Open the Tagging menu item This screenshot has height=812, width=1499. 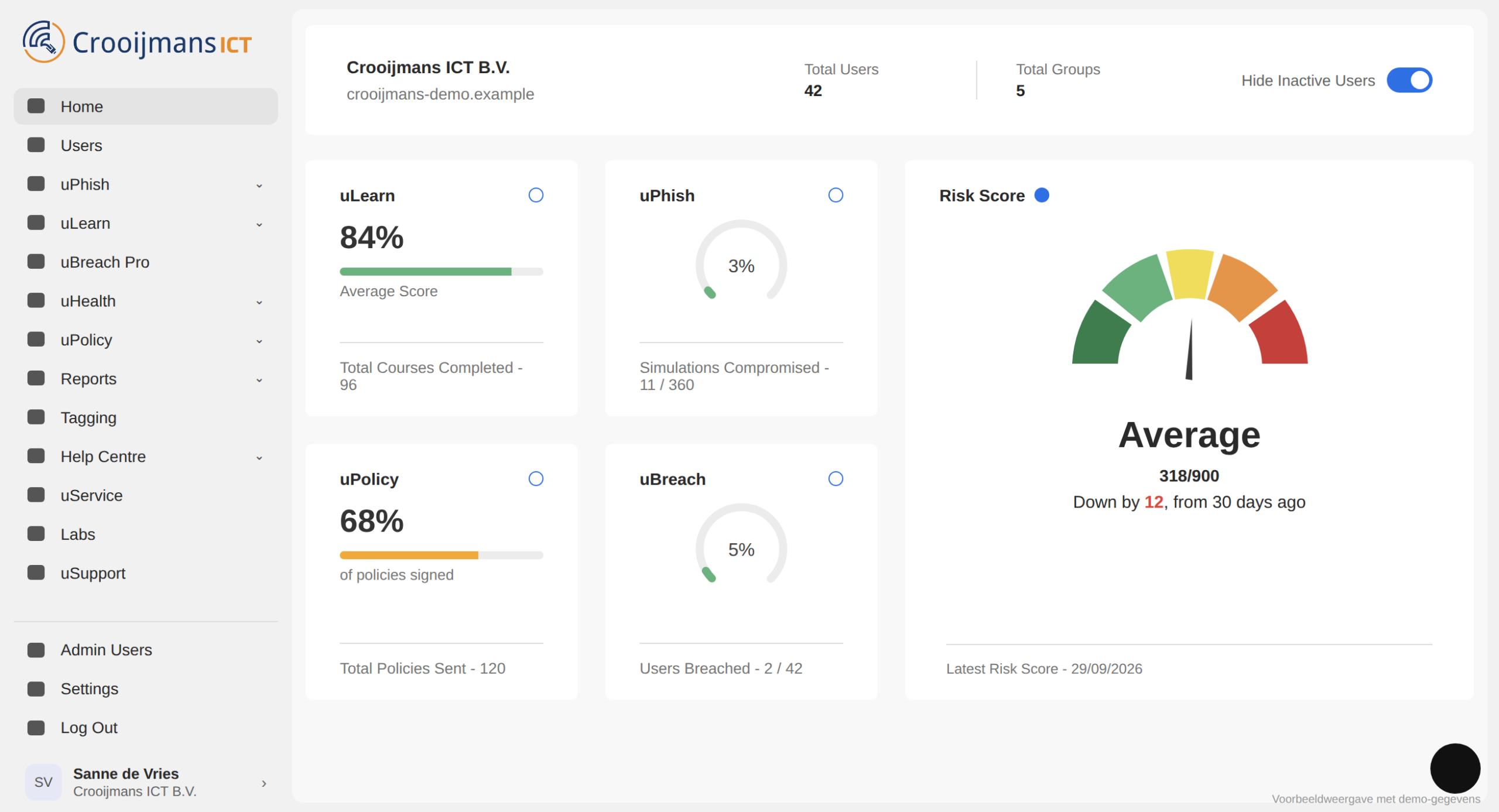146,417
